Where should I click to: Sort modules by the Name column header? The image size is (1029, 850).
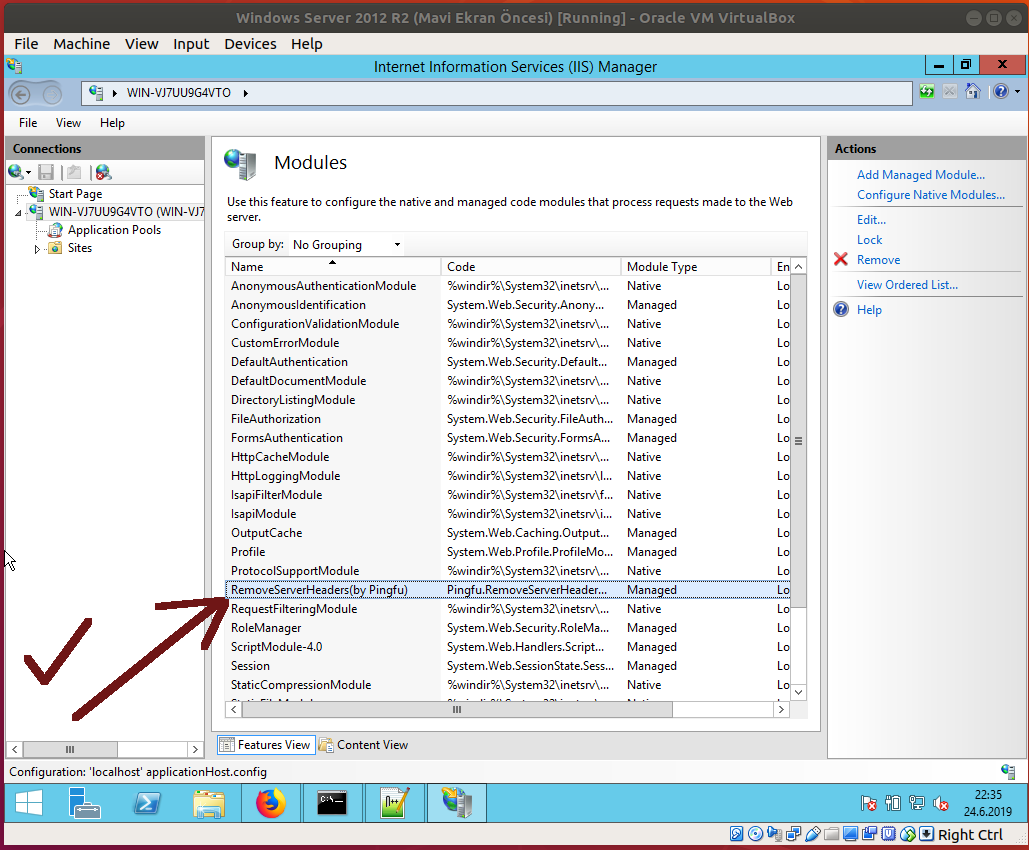pyautogui.click(x=333, y=266)
